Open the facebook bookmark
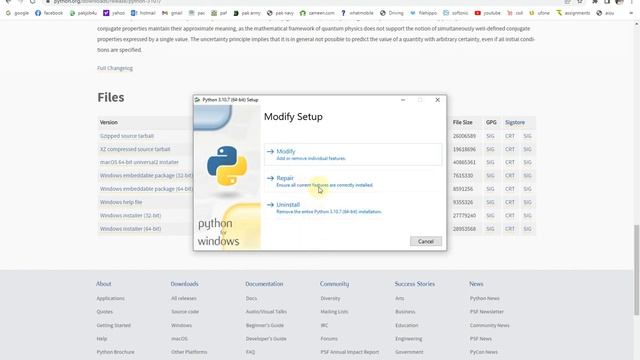 49,13
